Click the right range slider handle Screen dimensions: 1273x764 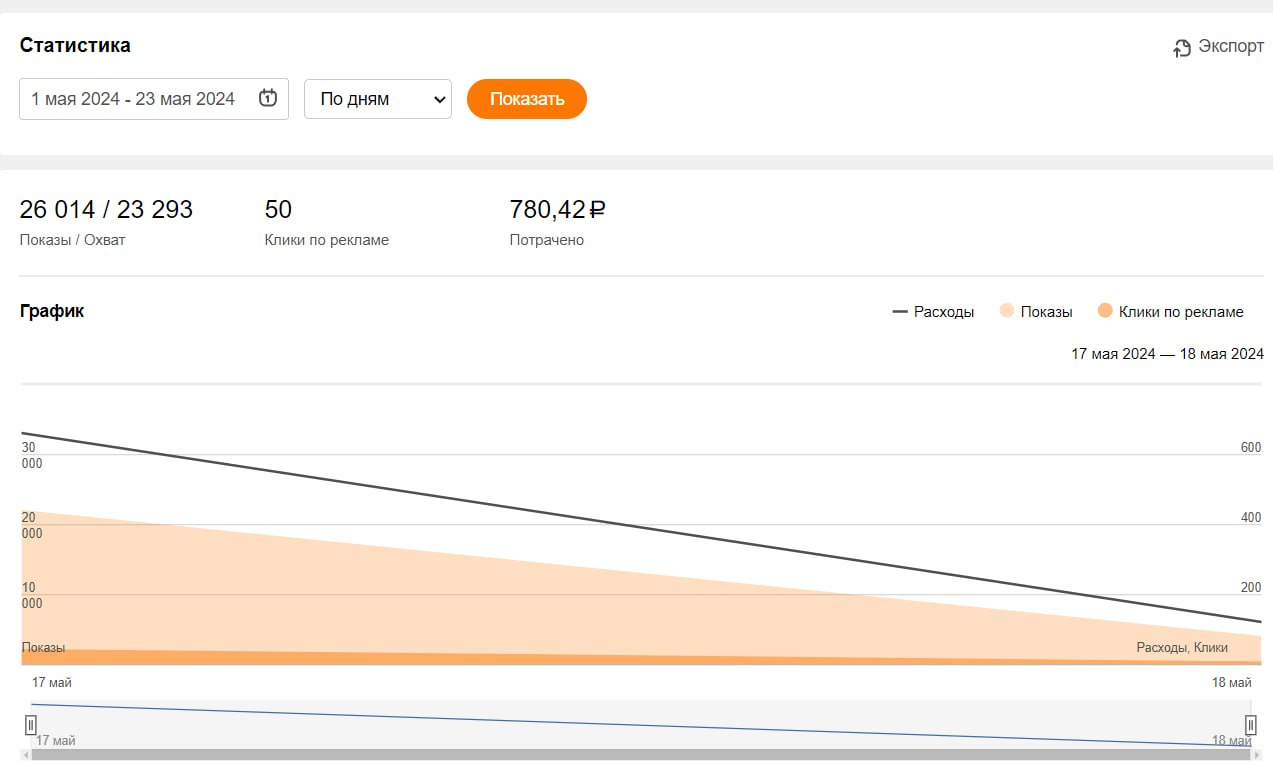coord(1250,725)
